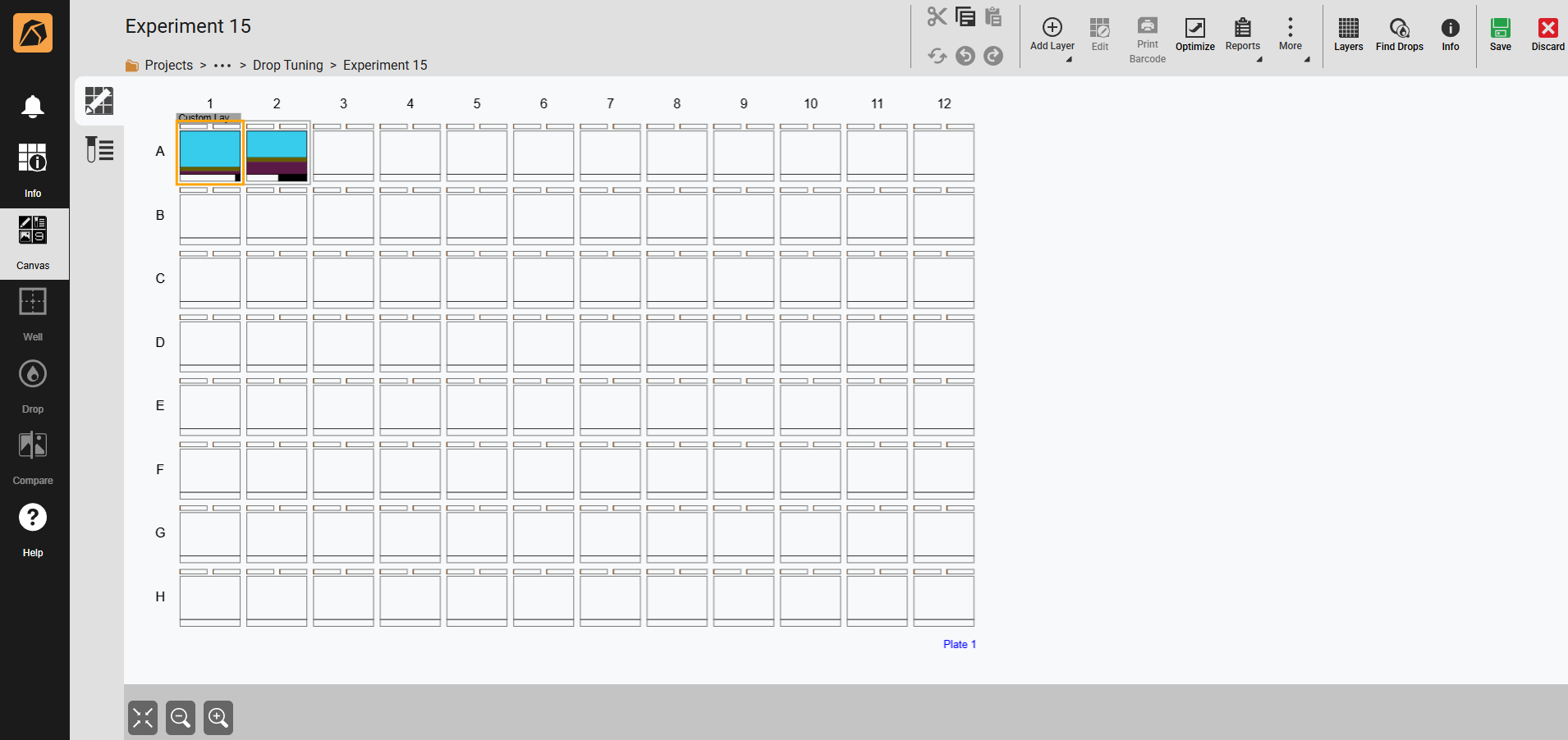The height and width of the screenshot is (740, 1568).
Task: Switch to the Canvas tab
Action: pos(33,244)
